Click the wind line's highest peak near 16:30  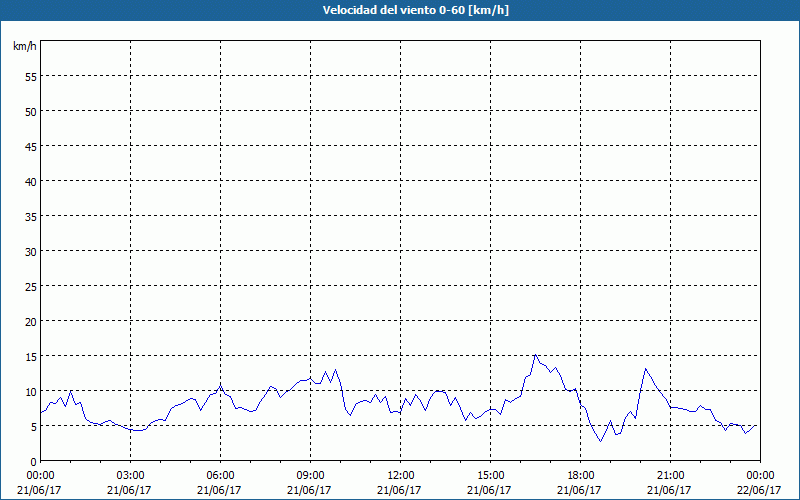[535, 355]
